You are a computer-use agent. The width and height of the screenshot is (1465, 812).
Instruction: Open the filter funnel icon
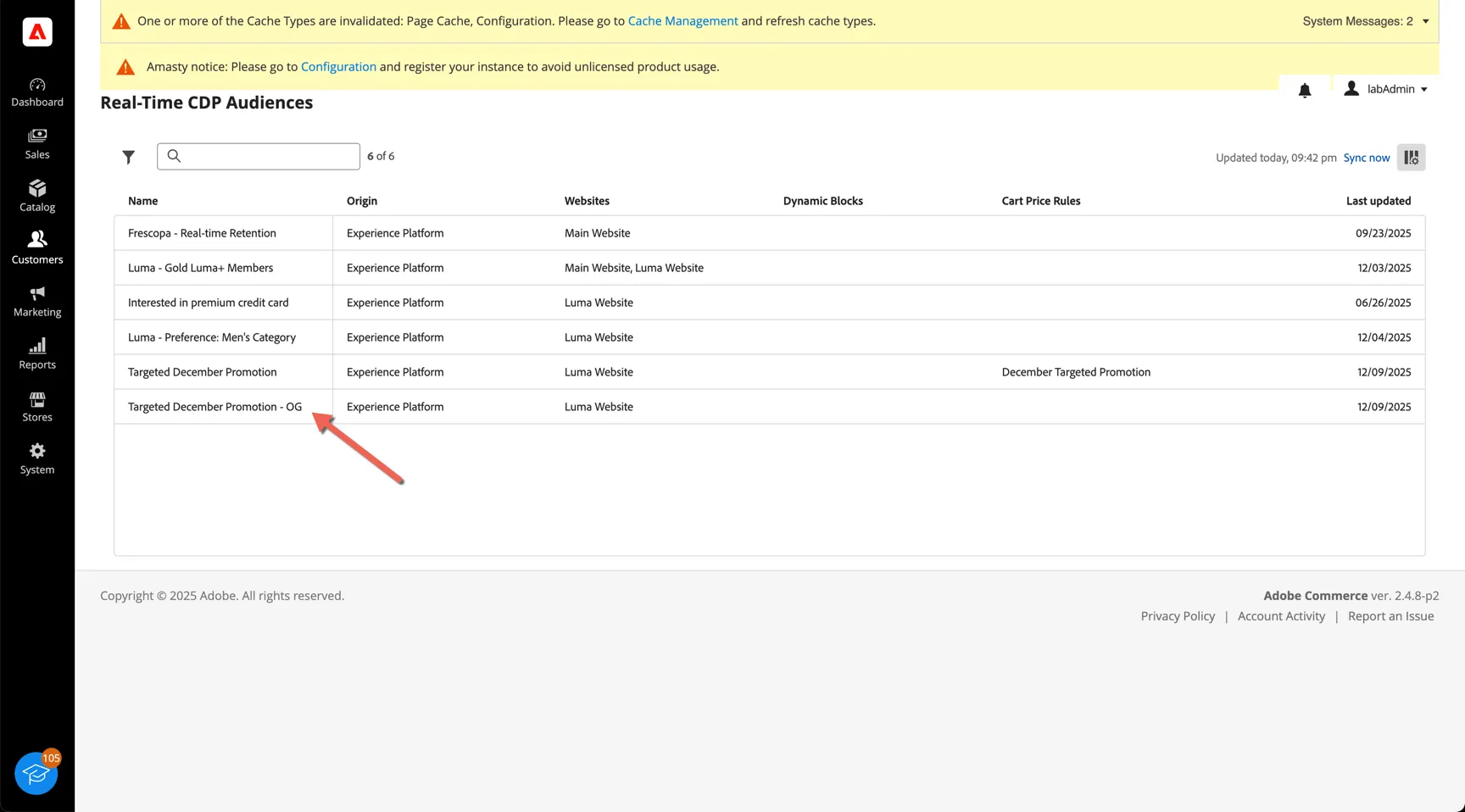128,157
